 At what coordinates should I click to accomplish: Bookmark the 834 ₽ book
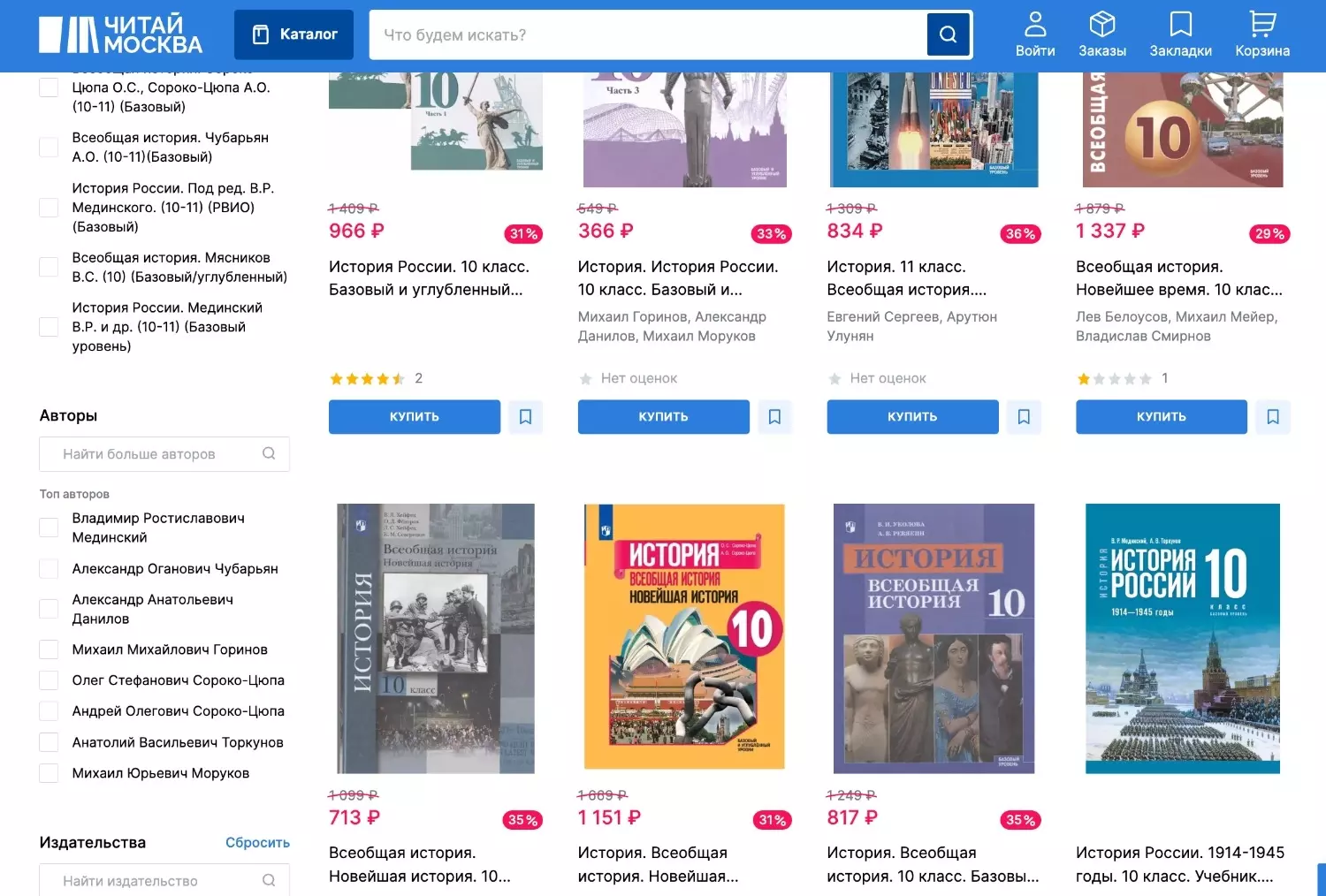[1024, 417]
